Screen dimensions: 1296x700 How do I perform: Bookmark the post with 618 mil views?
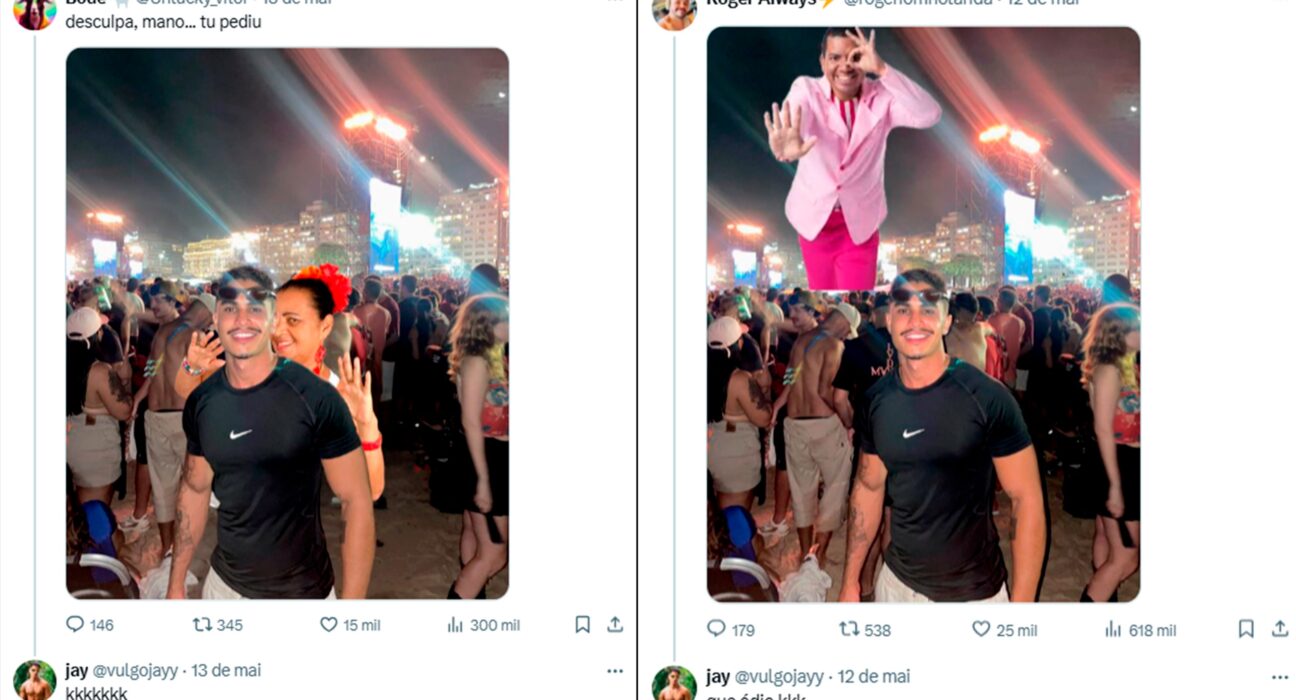click(1246, 629)
